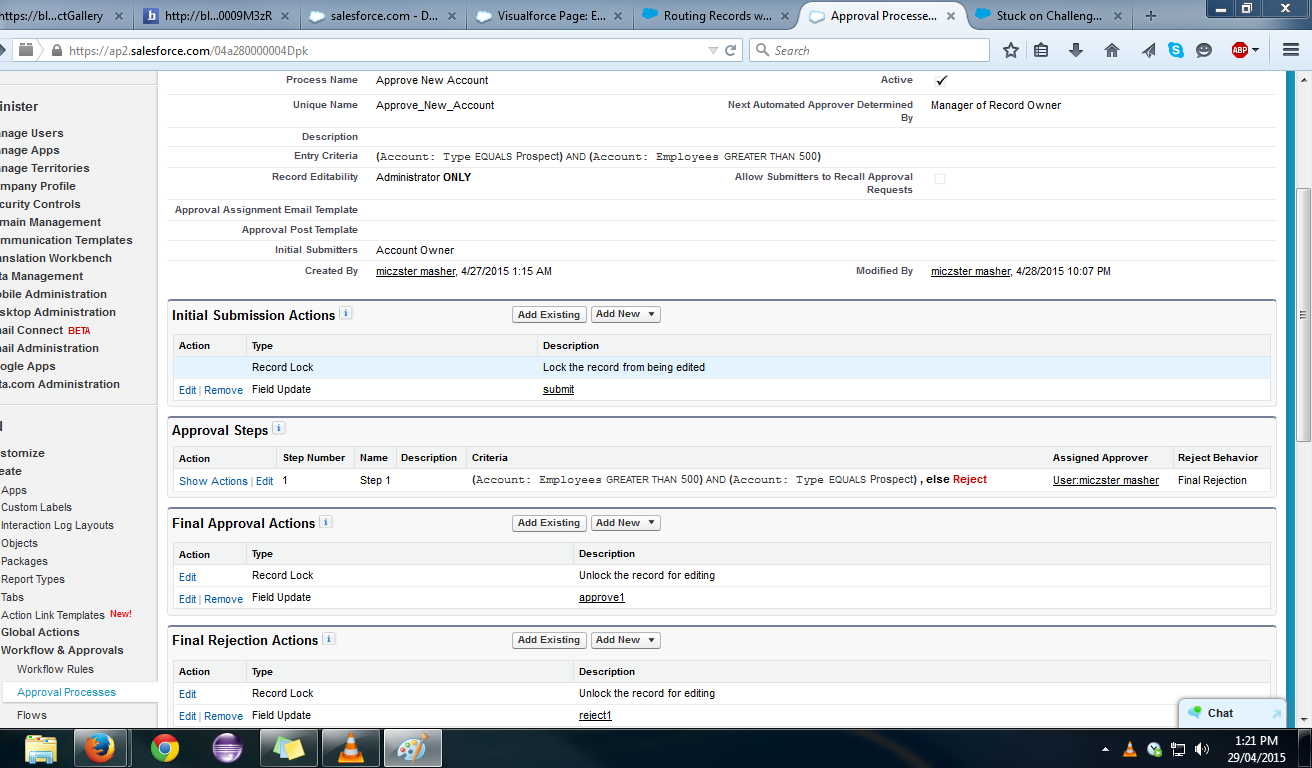Open Sticky Notes from the taskbar
This screenshot has width=1312, height=768.
pos(289,748)
